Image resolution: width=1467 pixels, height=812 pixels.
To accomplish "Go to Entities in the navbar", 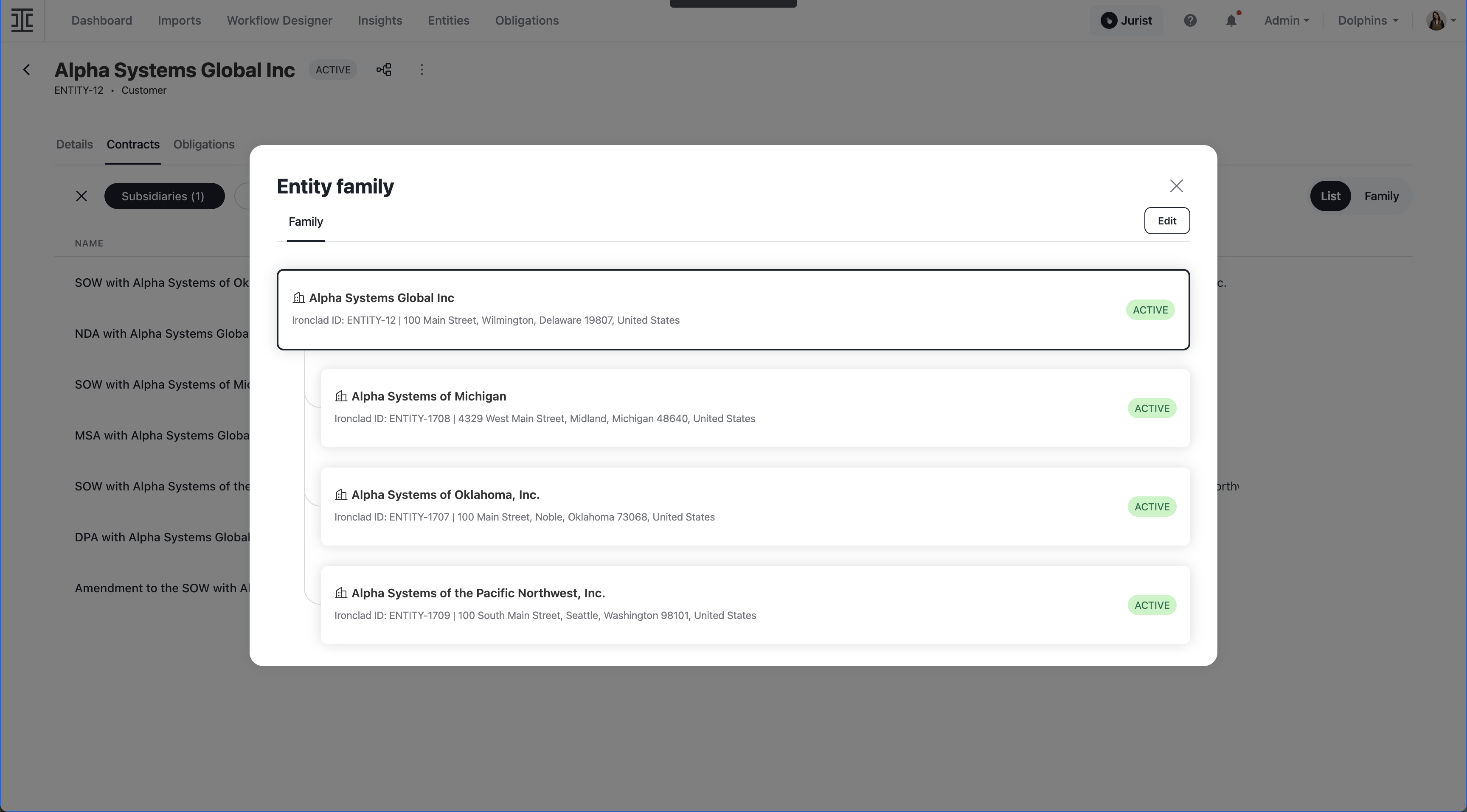I will (x=448, y=20).
